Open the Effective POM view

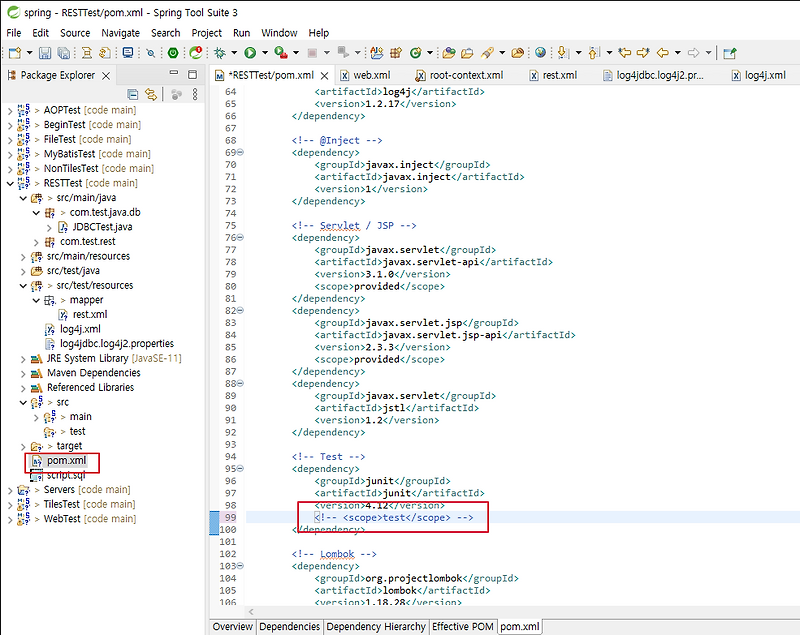(462, 626)
